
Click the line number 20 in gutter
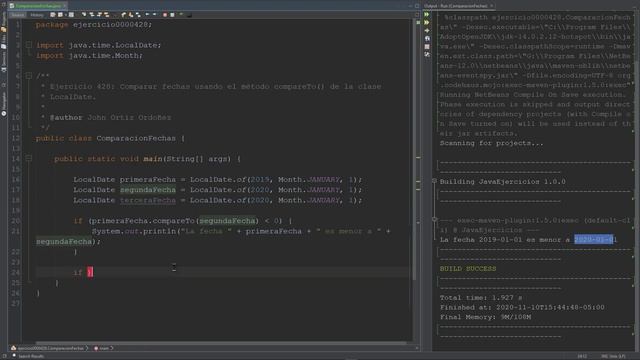[16, 221]
